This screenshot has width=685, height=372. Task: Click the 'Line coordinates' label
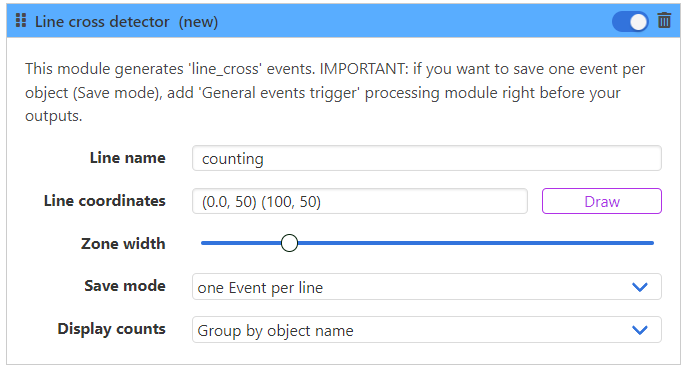click(x=105, y=201)
